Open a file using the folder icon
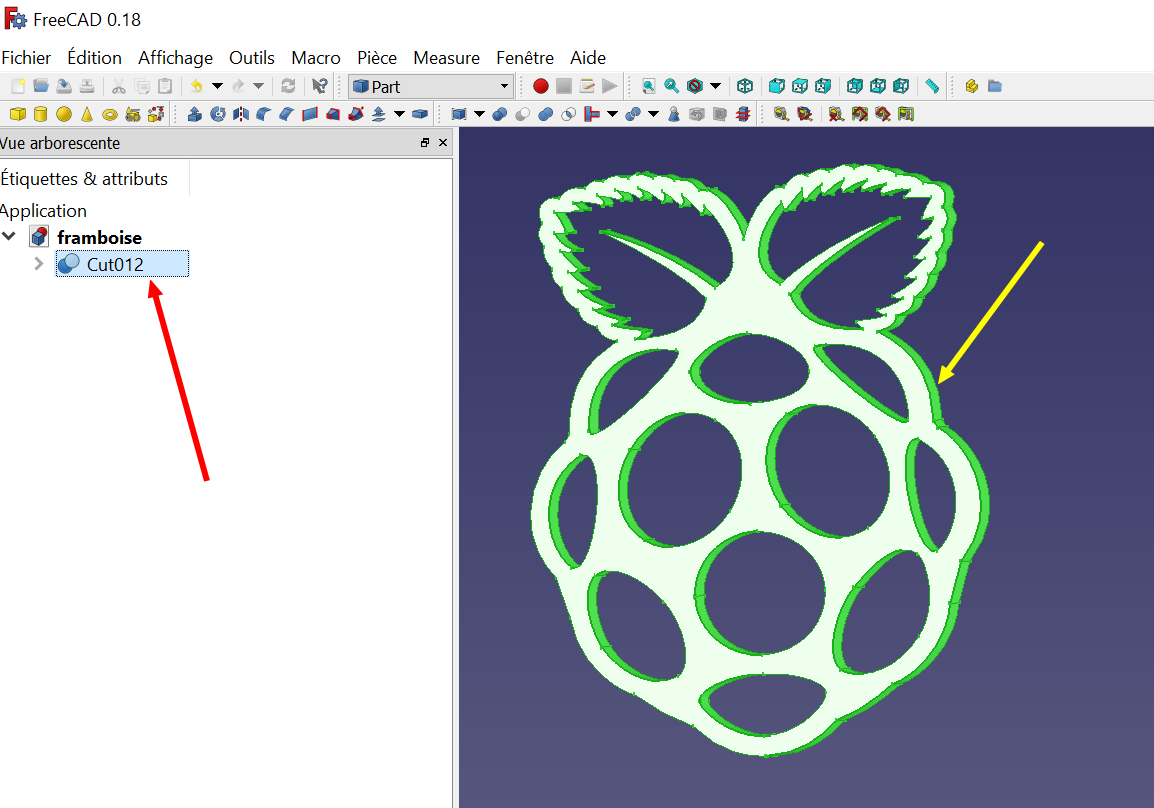Image resolution: width=1154 pixels, height=808 pixels. click(41, 86)
